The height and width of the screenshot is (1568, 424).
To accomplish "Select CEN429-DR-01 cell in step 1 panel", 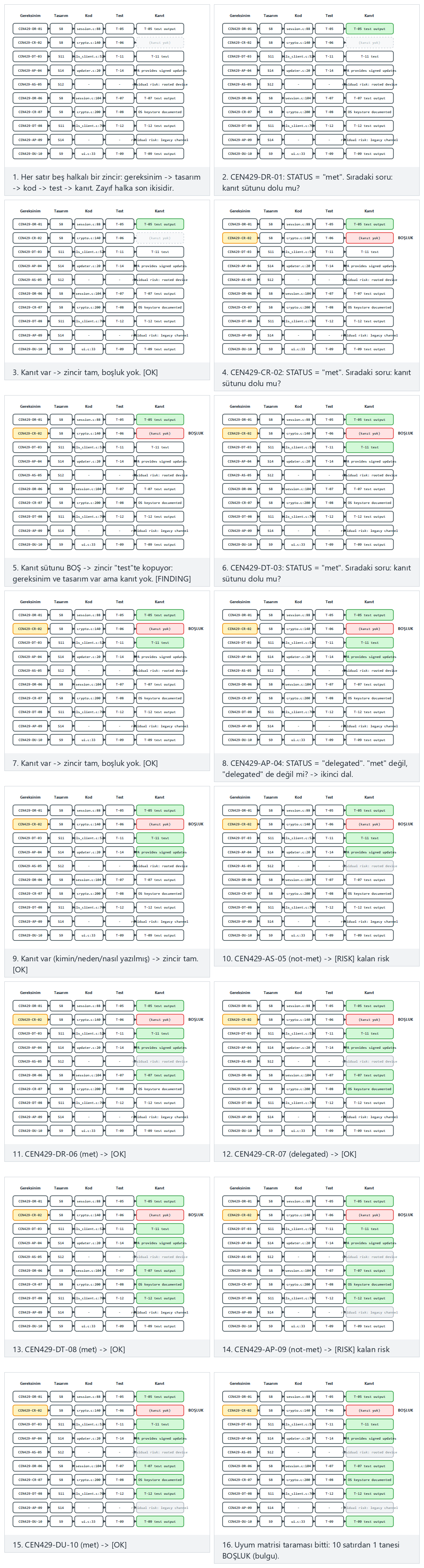I will click(30, 29).
